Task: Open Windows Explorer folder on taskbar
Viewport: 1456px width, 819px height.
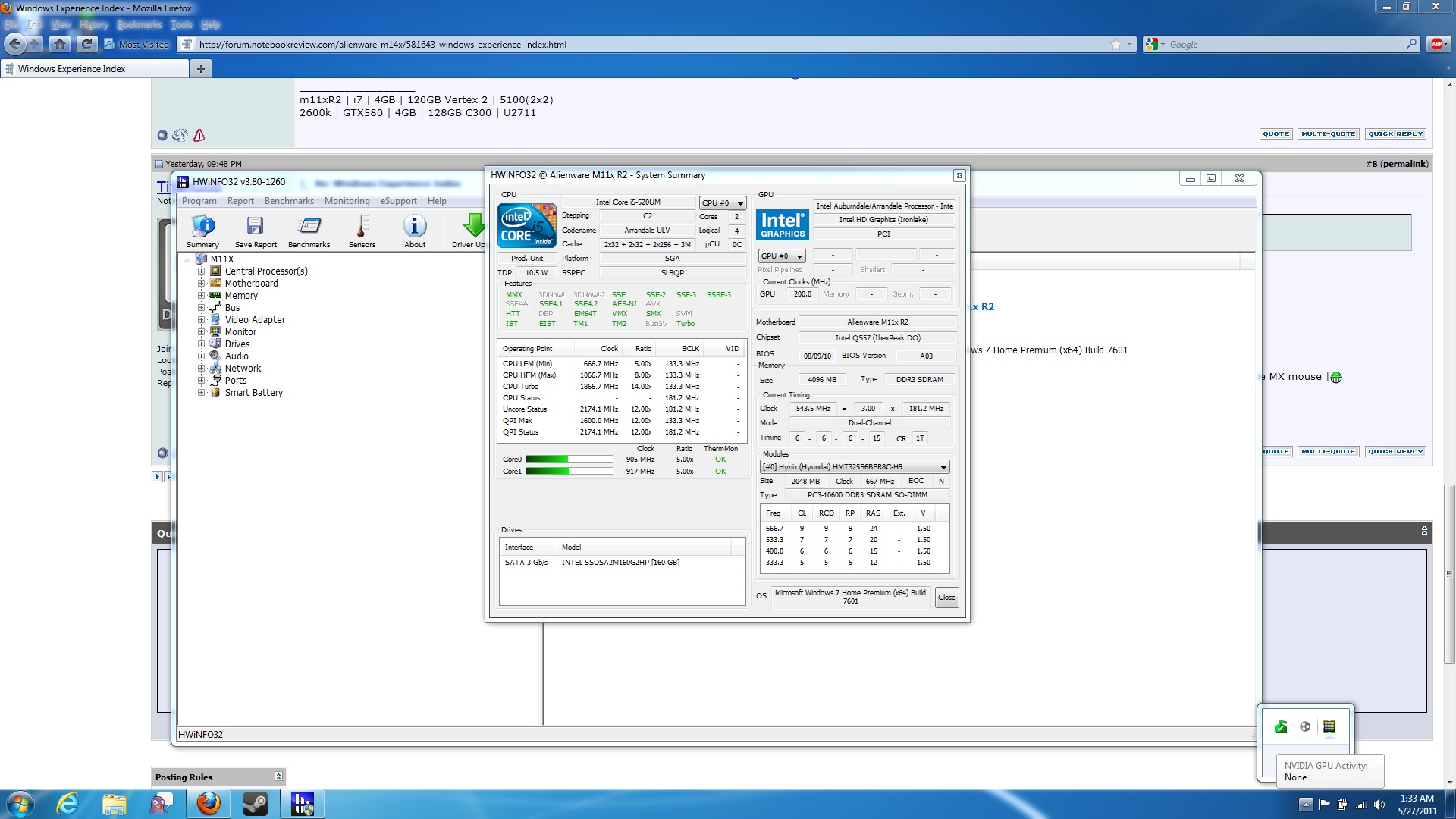Action: click(x=115, y=804)
